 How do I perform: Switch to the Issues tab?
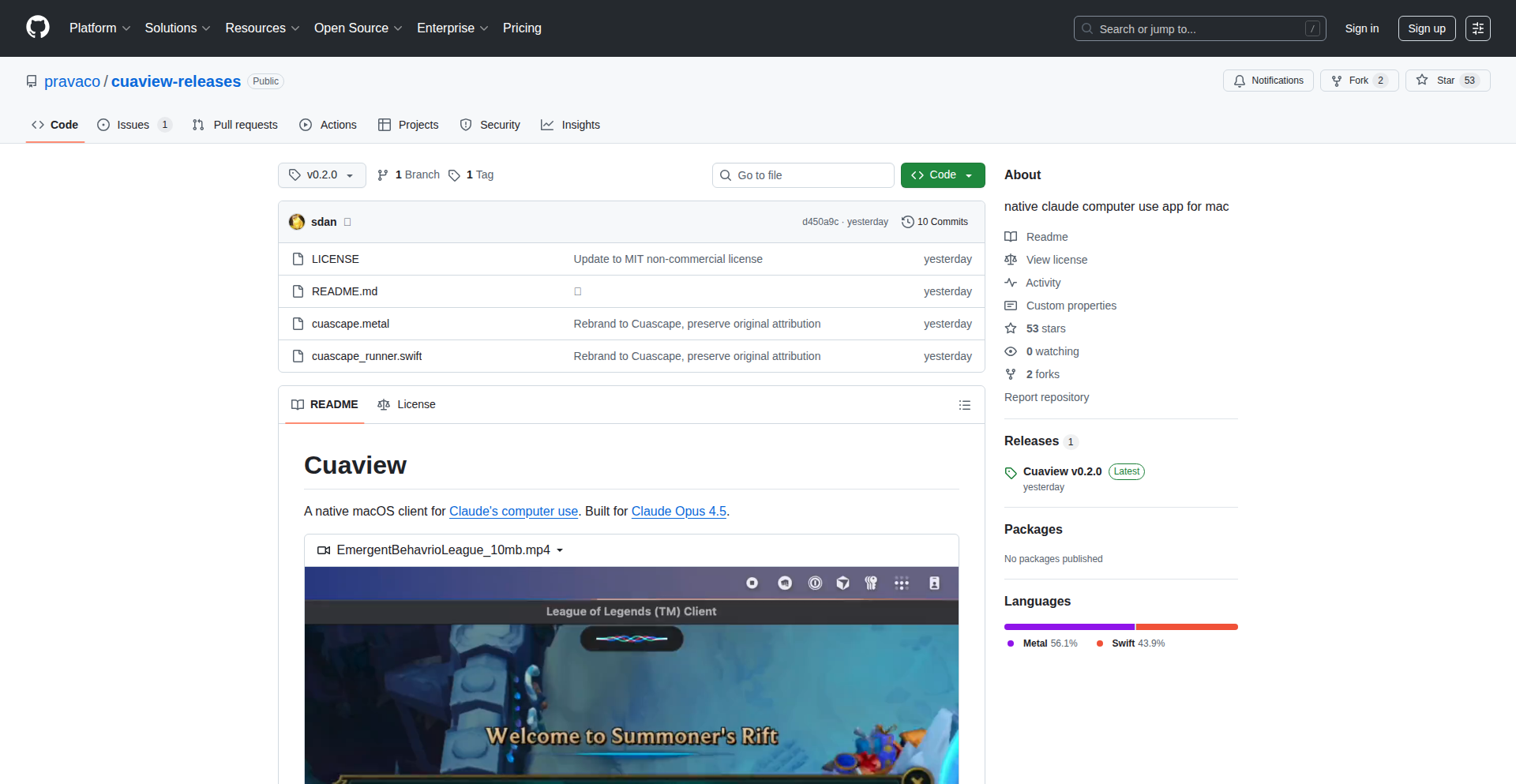click(x=133, y=125)
